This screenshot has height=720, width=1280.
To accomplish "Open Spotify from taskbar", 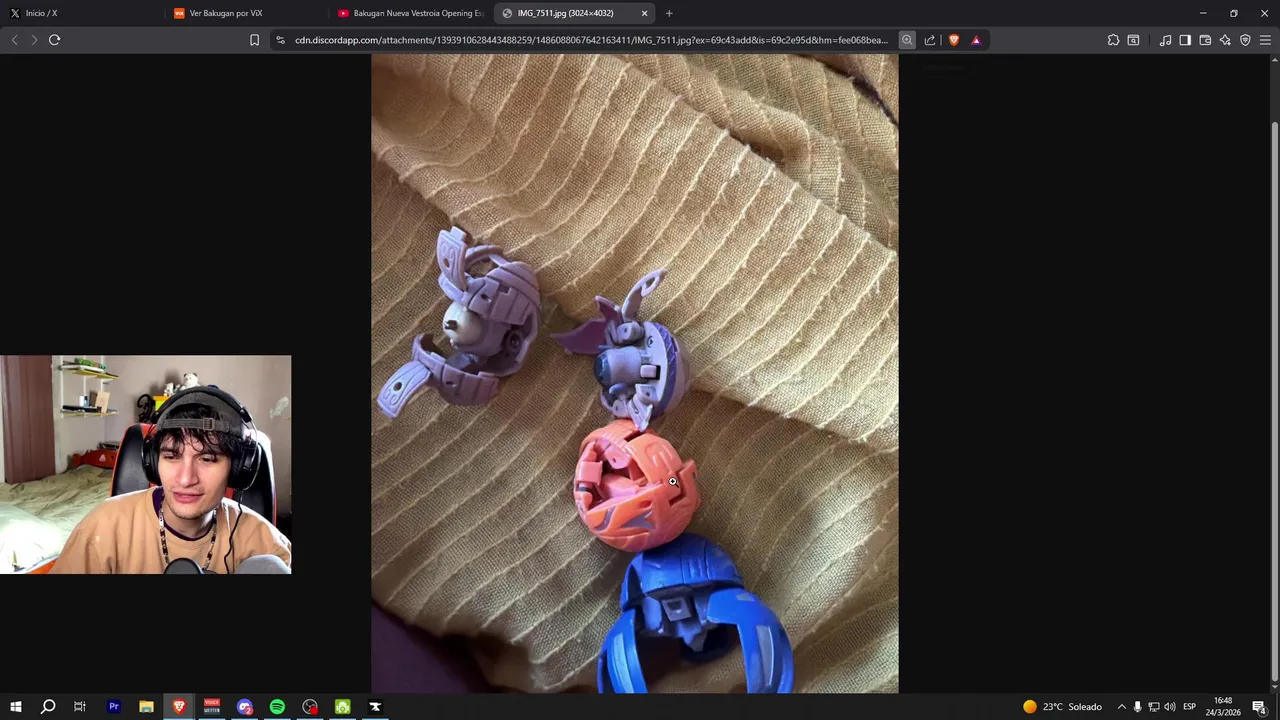I will pyautogui.click(x=277, y=706).
